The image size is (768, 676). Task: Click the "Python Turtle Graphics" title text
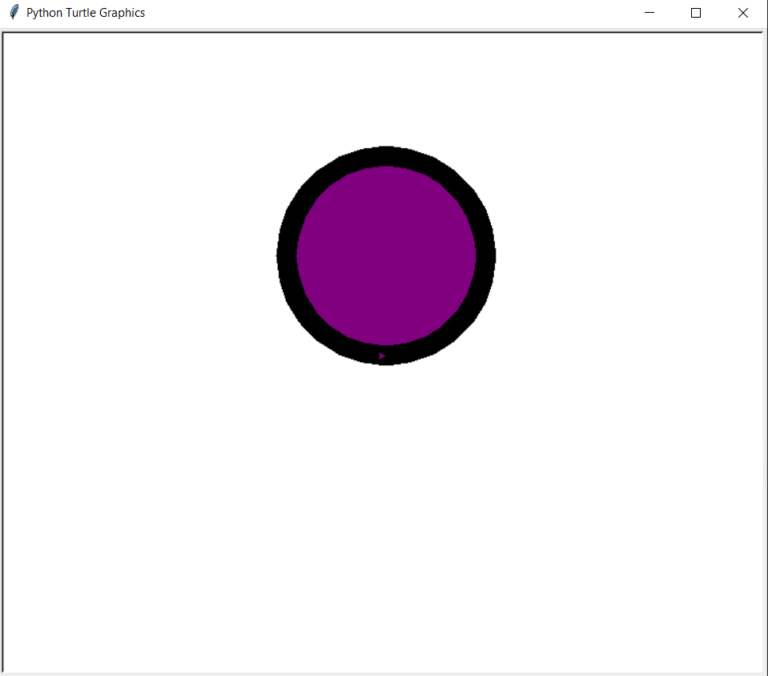point(85,13)
